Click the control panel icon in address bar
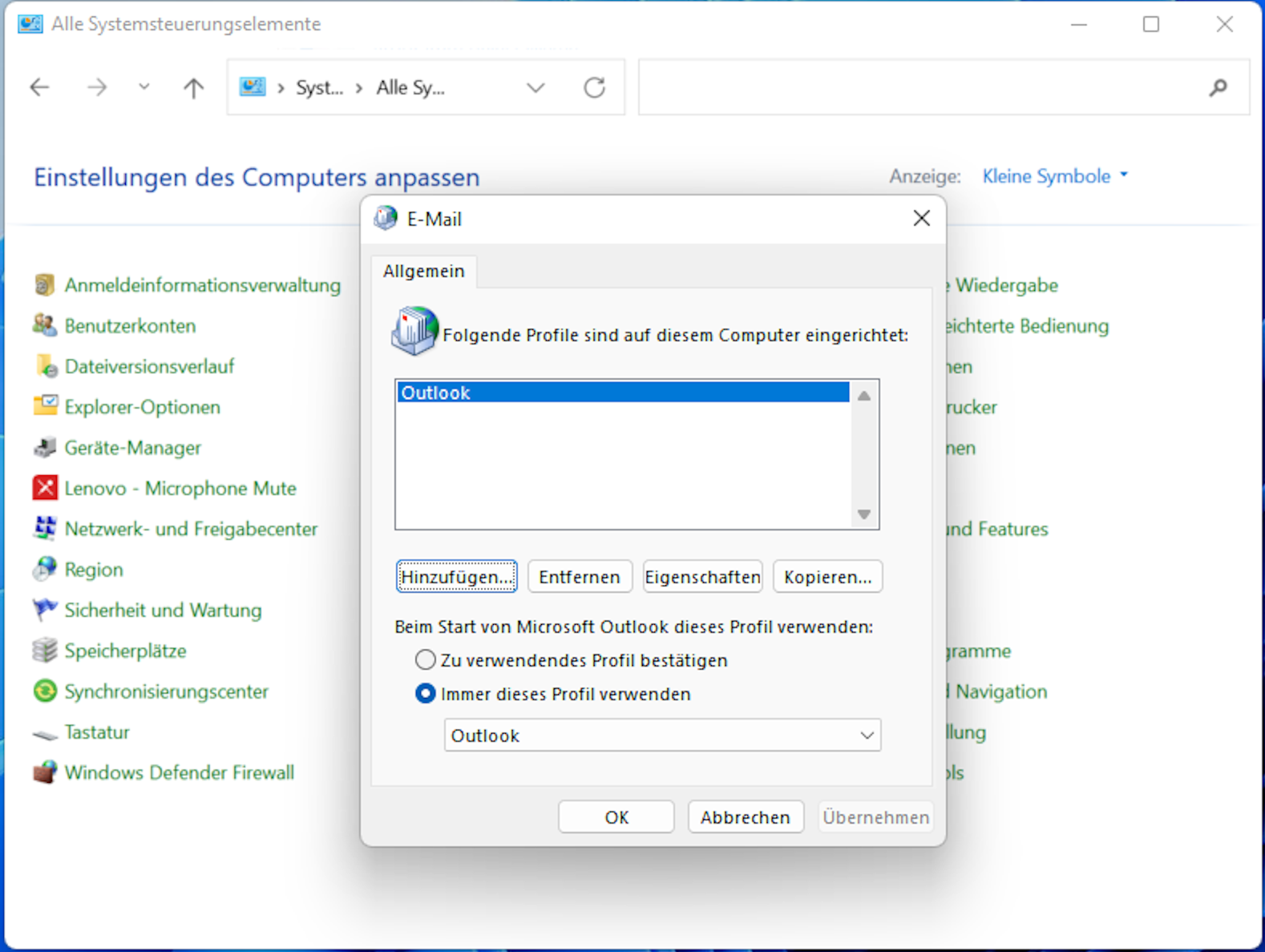 tap(253, 87)
